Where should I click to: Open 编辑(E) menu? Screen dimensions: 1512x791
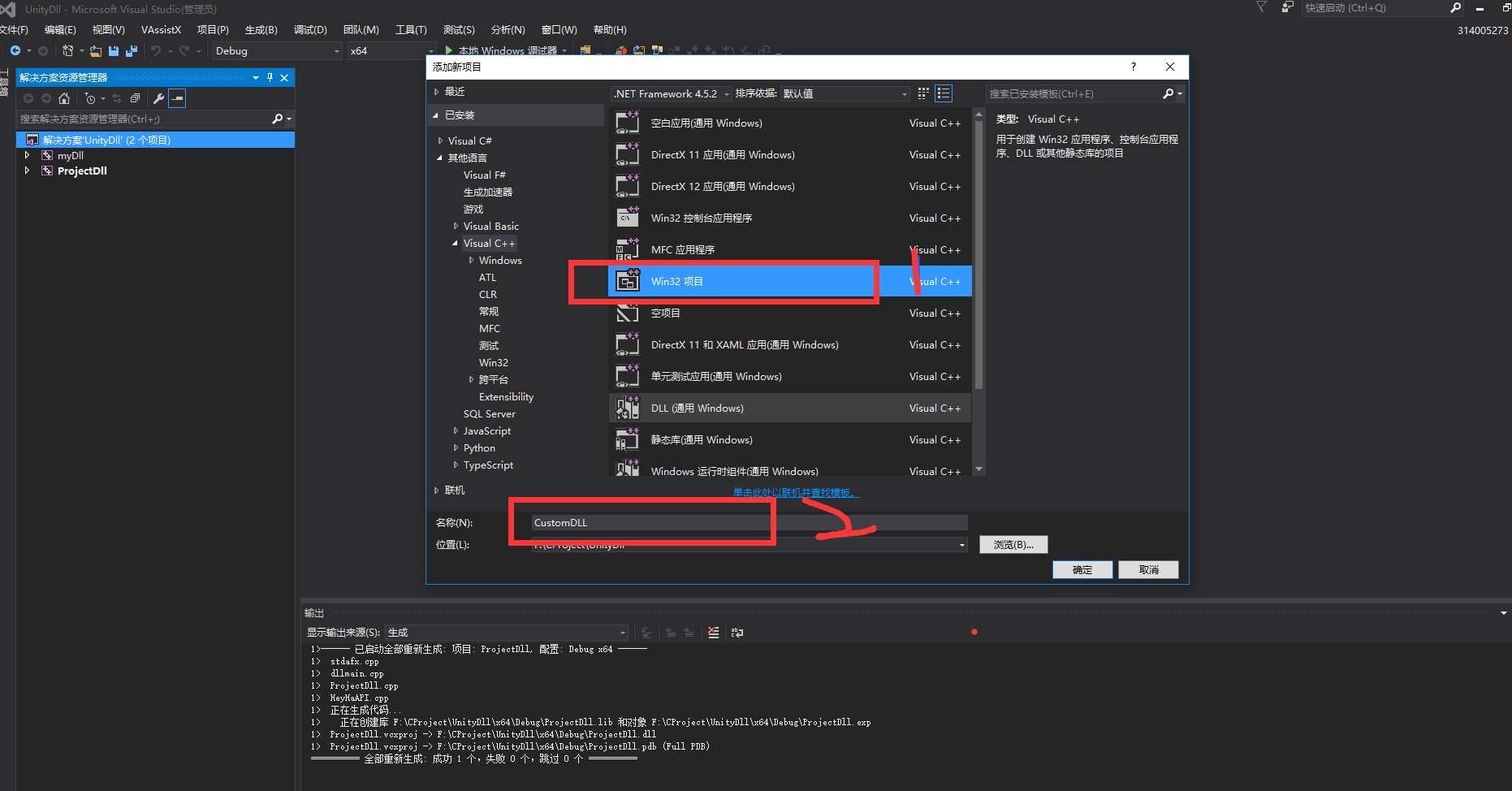click(x=60, y=29)
